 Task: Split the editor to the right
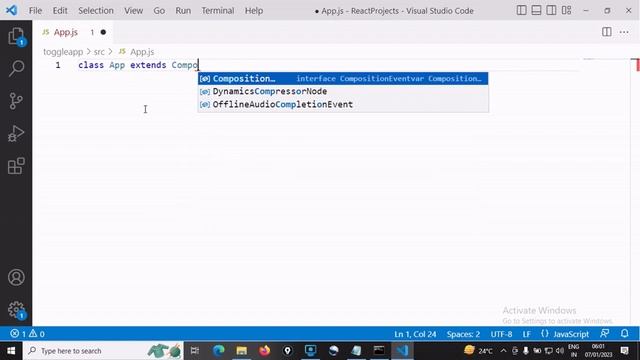607,32
